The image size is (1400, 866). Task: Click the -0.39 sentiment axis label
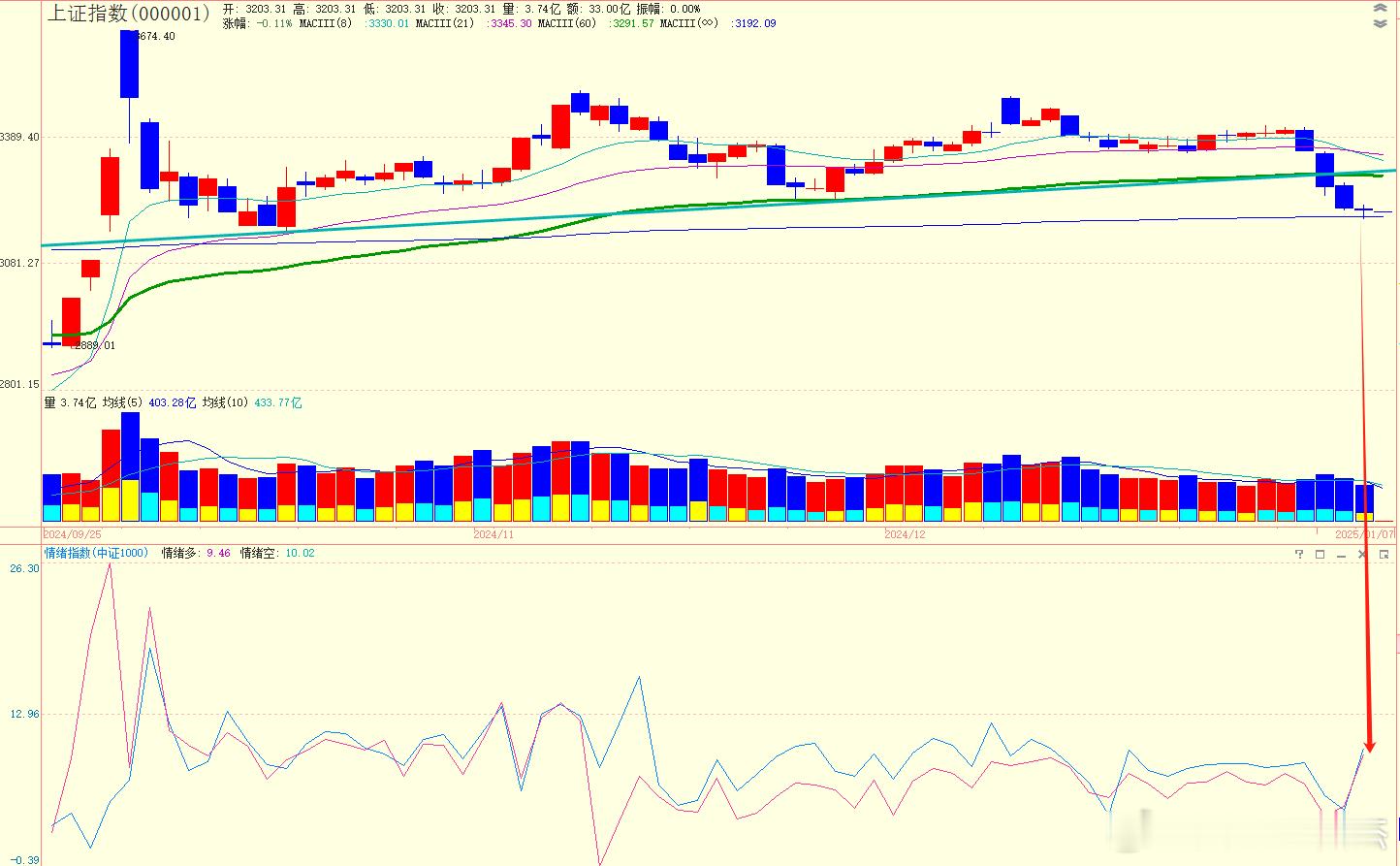[25, 860]
